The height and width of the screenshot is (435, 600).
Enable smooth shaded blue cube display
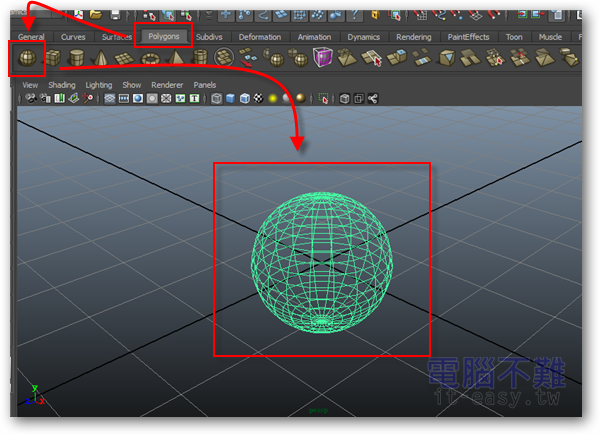pos(230,99)
